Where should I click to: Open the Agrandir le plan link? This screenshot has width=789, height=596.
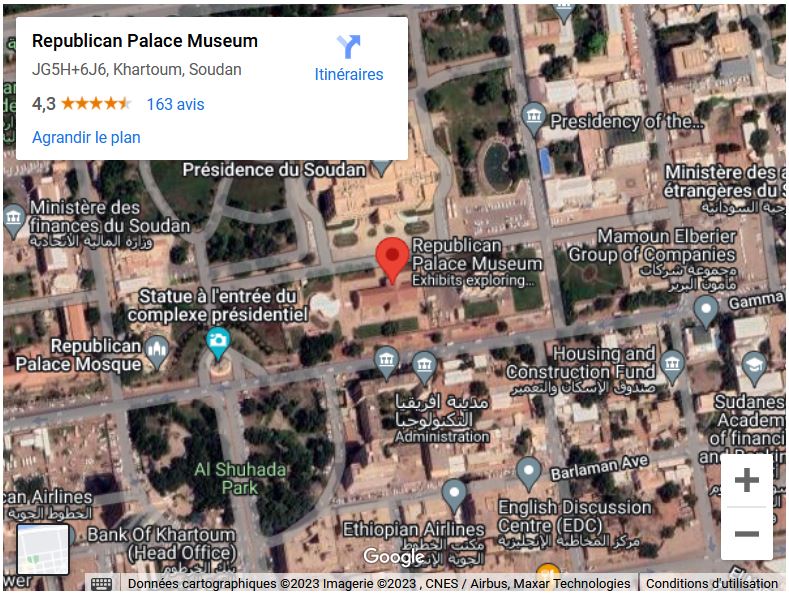(86, 137)
